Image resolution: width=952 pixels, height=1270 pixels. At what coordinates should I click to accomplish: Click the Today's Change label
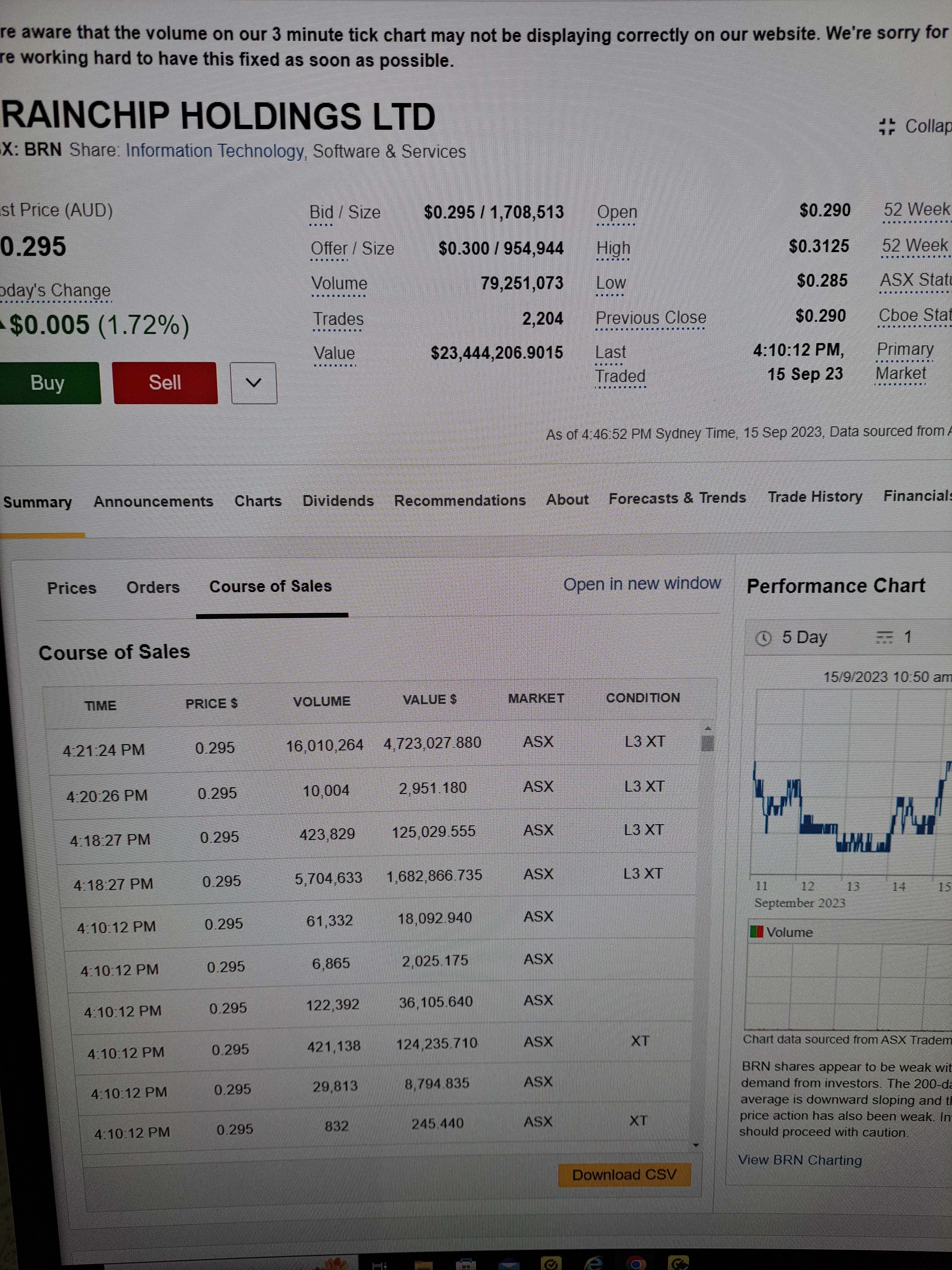pyautogui.click(x=55, y=291)
